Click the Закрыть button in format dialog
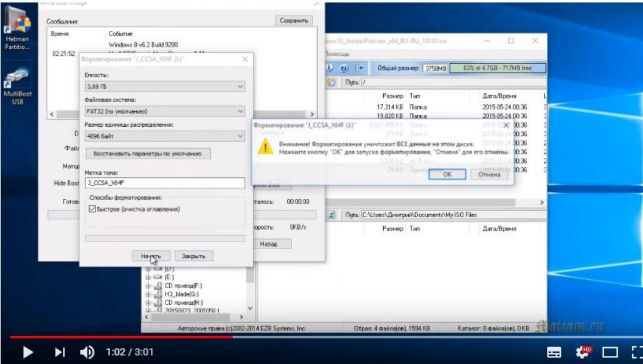Screen dimensions: 643x364 [x=194, y=256]
